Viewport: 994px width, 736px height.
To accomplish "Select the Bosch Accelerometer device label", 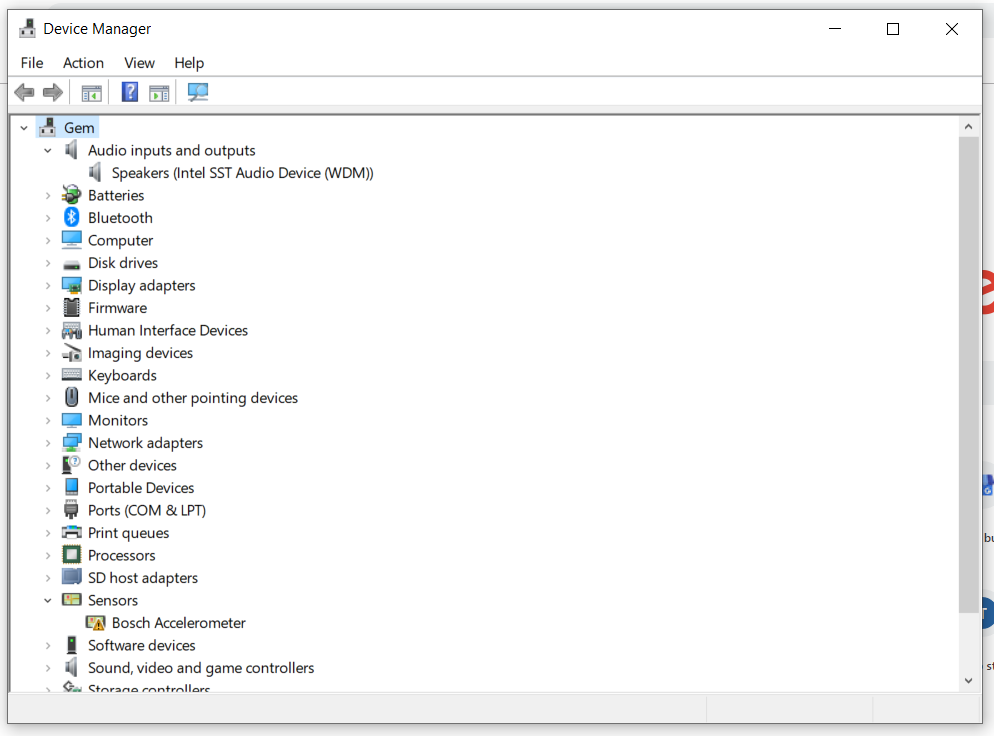I will pyautogui.click(x=178, y=623).
